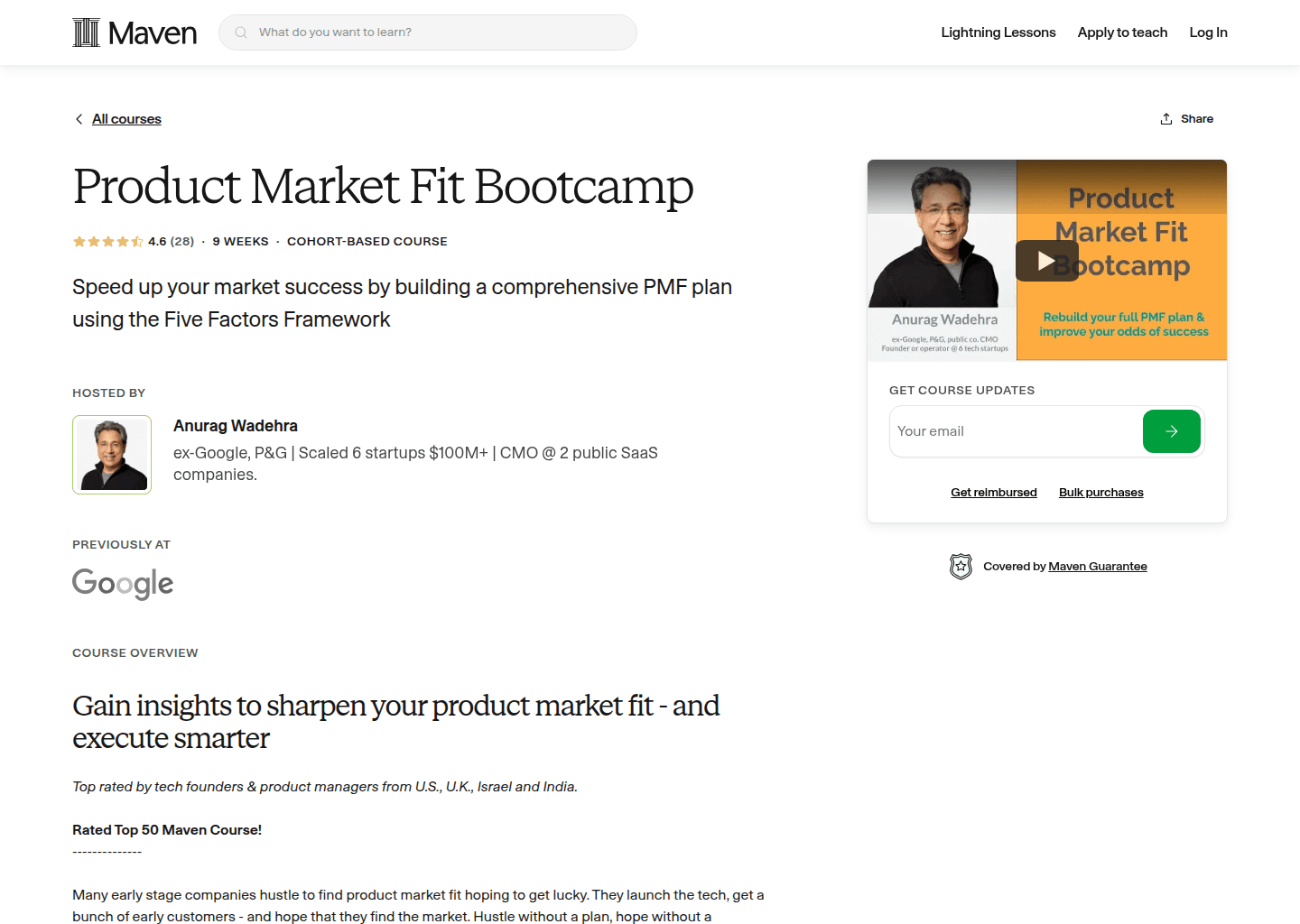
Task: Click the back chevron beside All courses
Action: 79,118
